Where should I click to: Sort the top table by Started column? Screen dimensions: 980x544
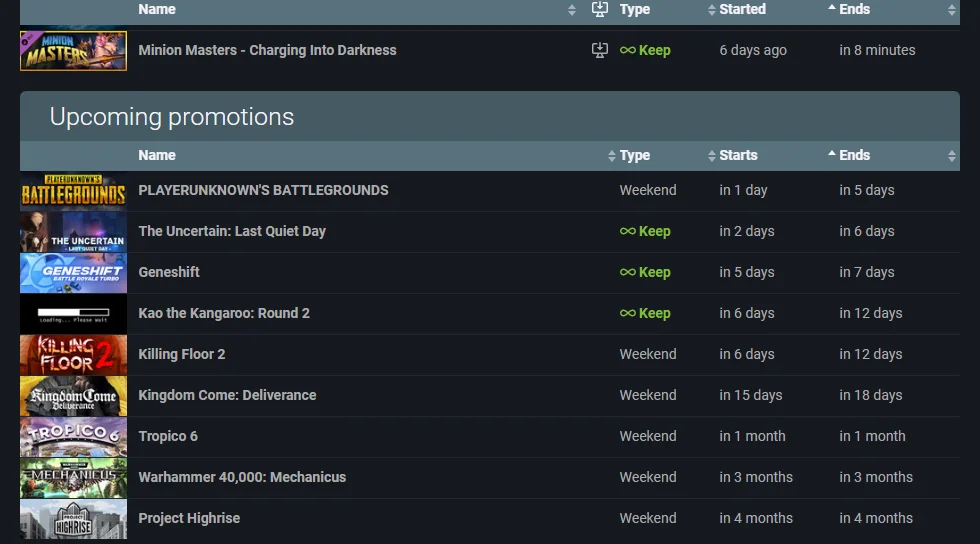tap(742, 9)
